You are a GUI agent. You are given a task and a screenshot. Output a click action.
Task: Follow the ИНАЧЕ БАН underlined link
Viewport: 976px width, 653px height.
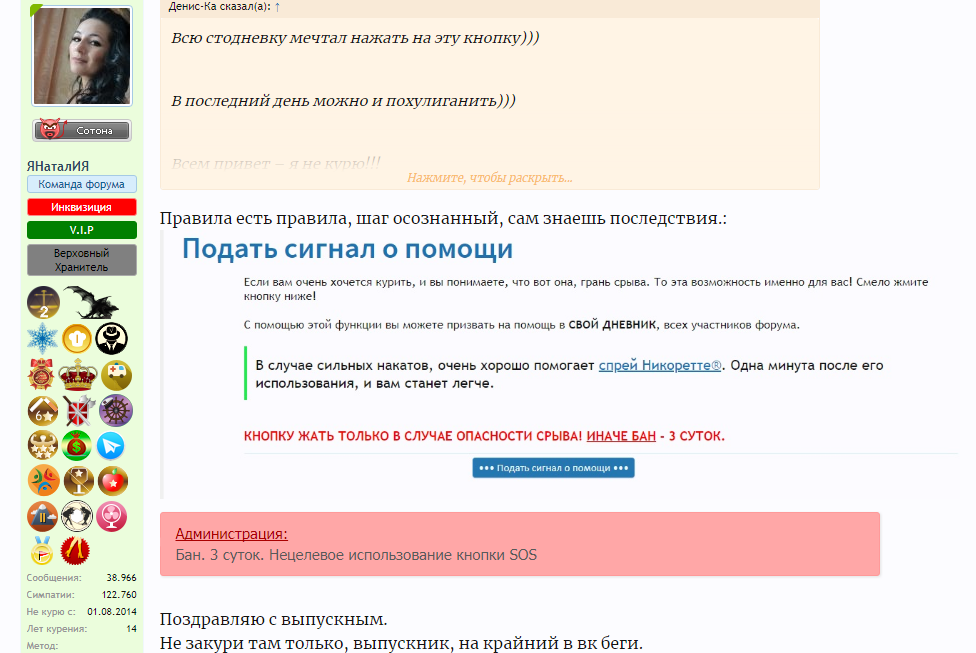pos(621,436)
